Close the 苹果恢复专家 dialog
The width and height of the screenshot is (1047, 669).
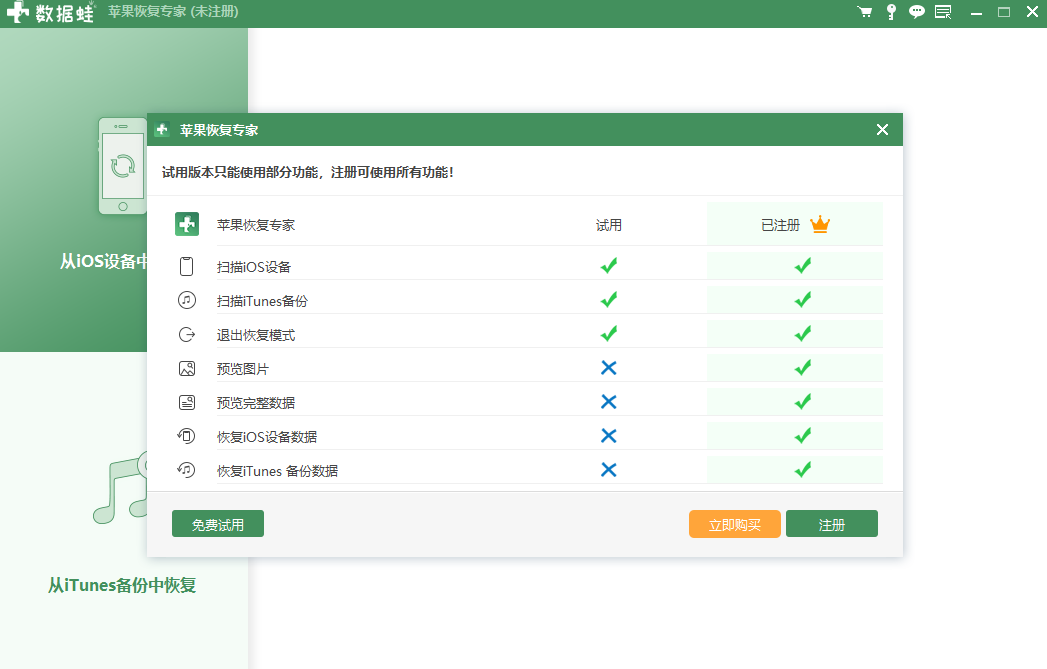[x=882, y=129]
